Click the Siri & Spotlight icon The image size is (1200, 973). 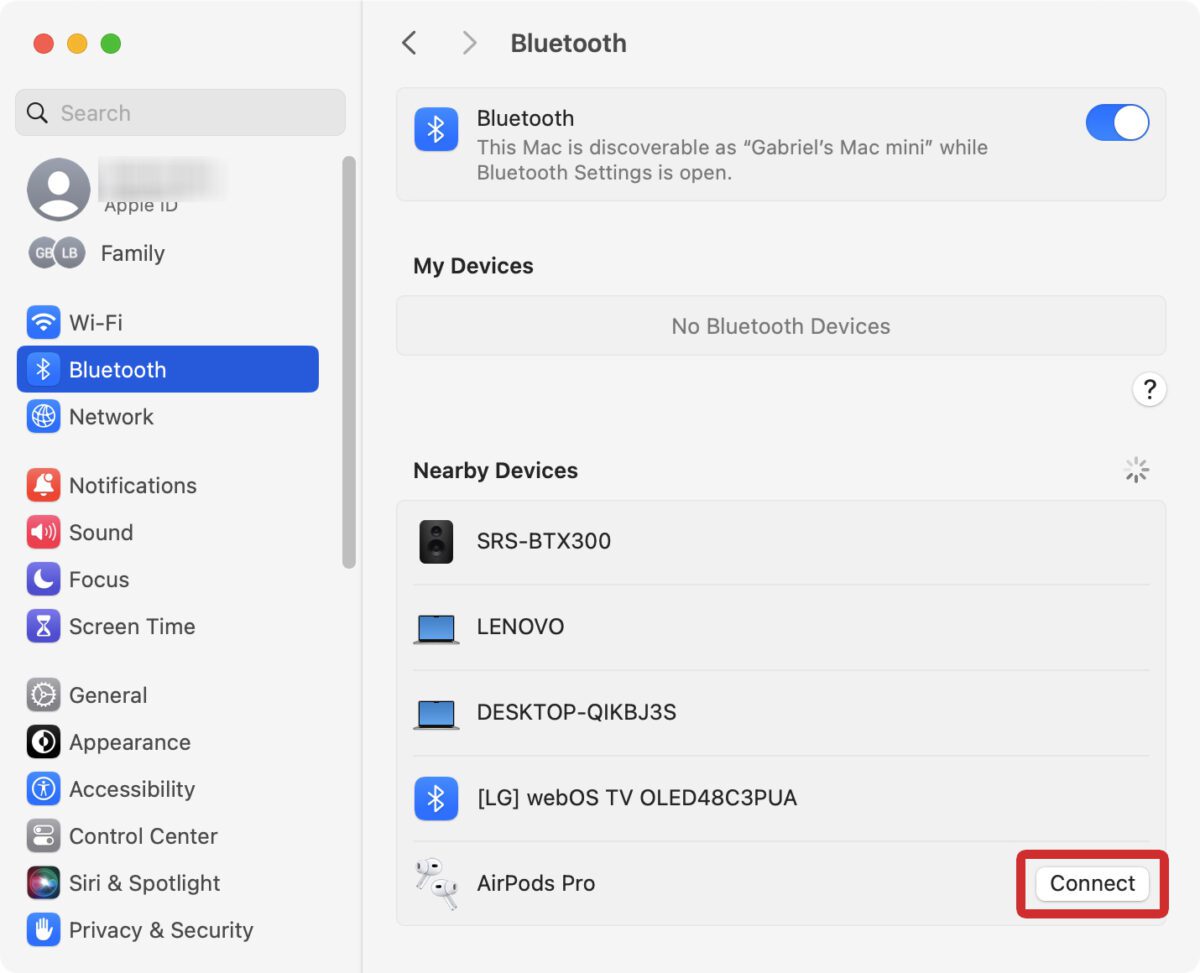click(42, 883)
